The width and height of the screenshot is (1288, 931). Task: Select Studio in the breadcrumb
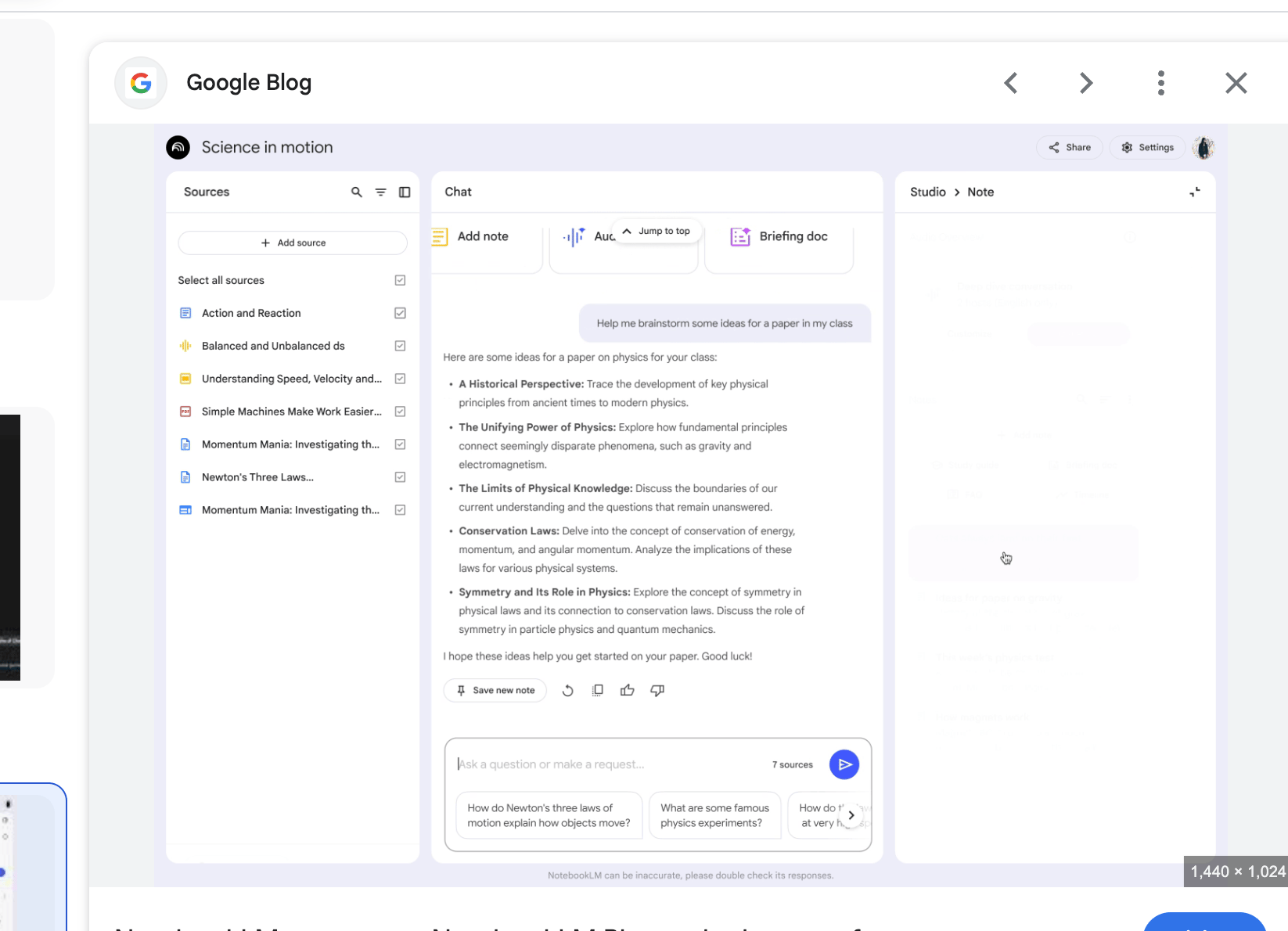[x=927, y=192]
